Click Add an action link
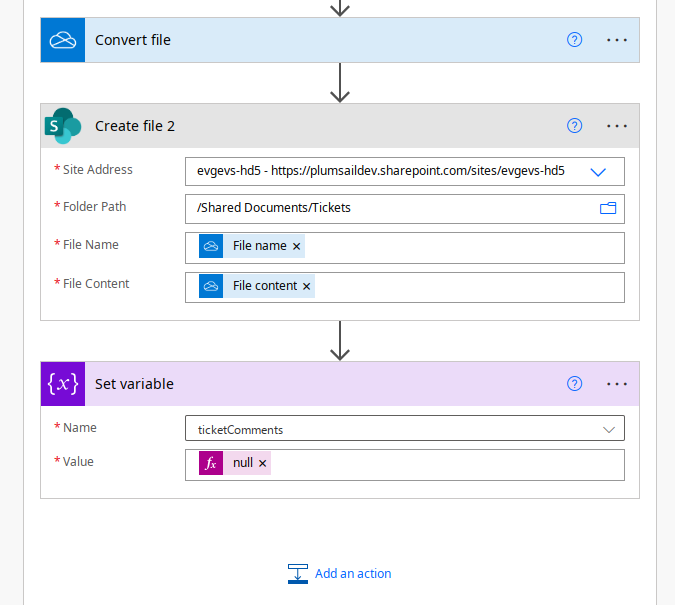 pyautogui.click(x=340, y=573)
